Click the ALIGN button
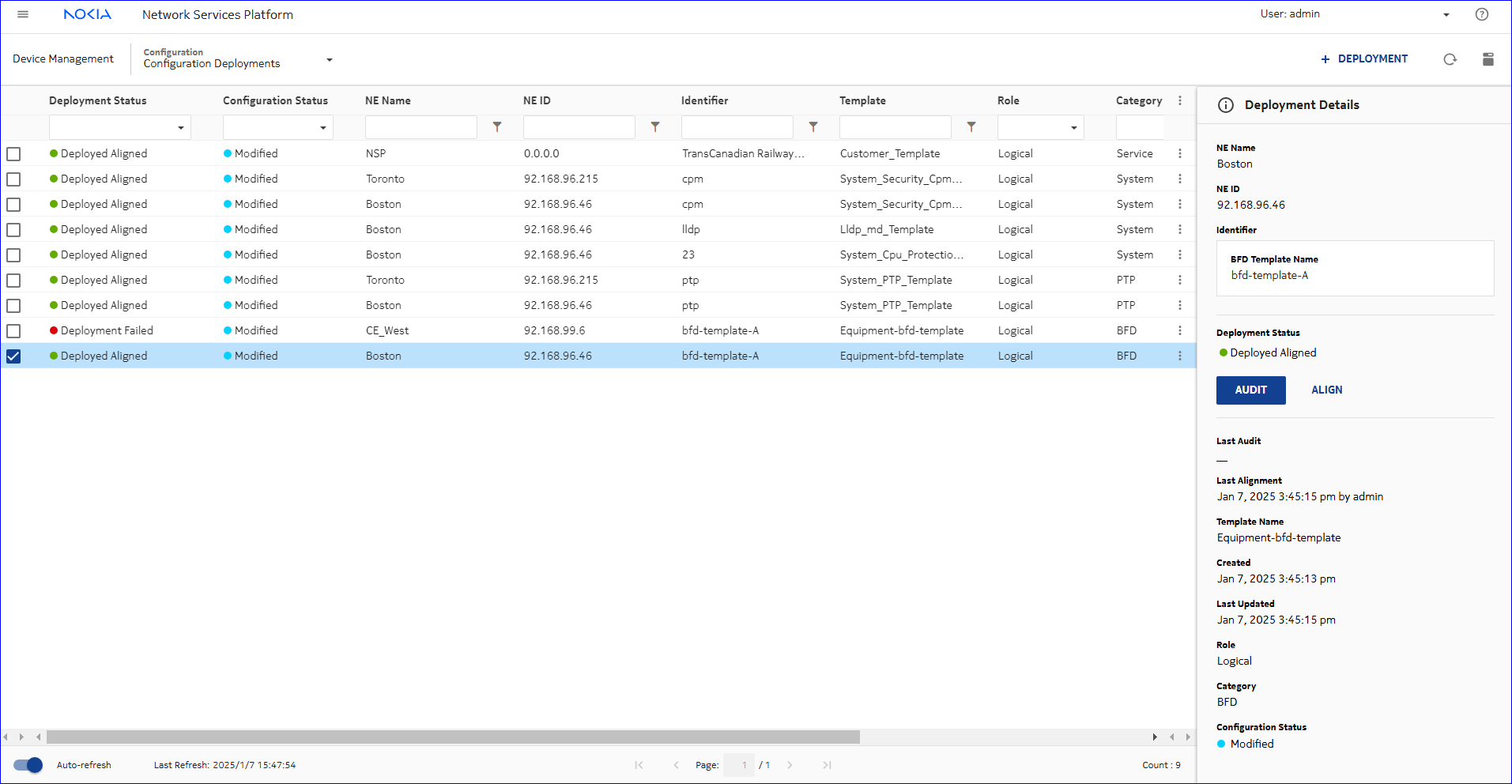The height and width of the screenshot is (784, 1512). pyautogui.click(x=1326, y=390)
